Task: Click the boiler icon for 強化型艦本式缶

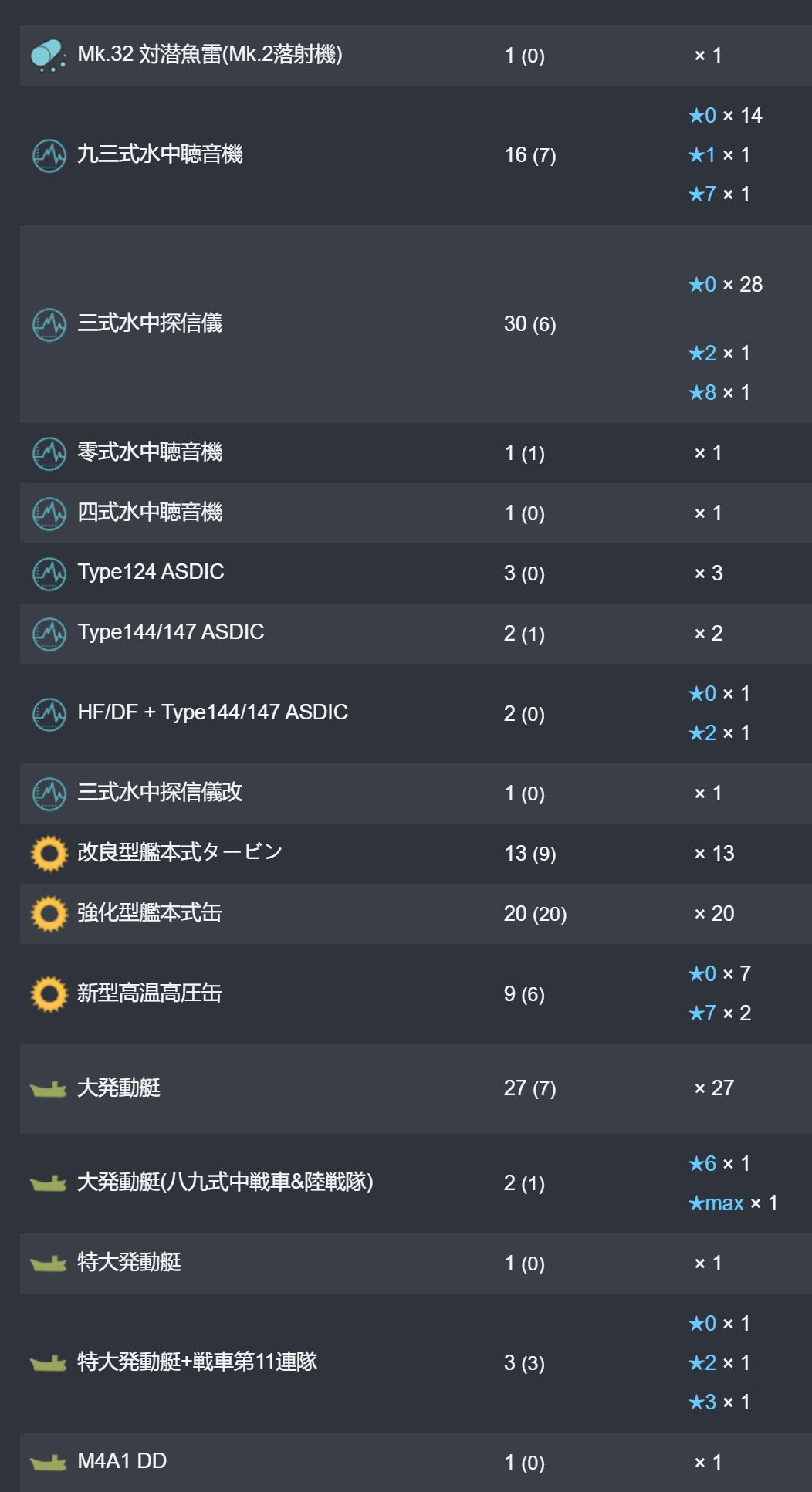Action: pyautogui.click(x=49, y=914)
